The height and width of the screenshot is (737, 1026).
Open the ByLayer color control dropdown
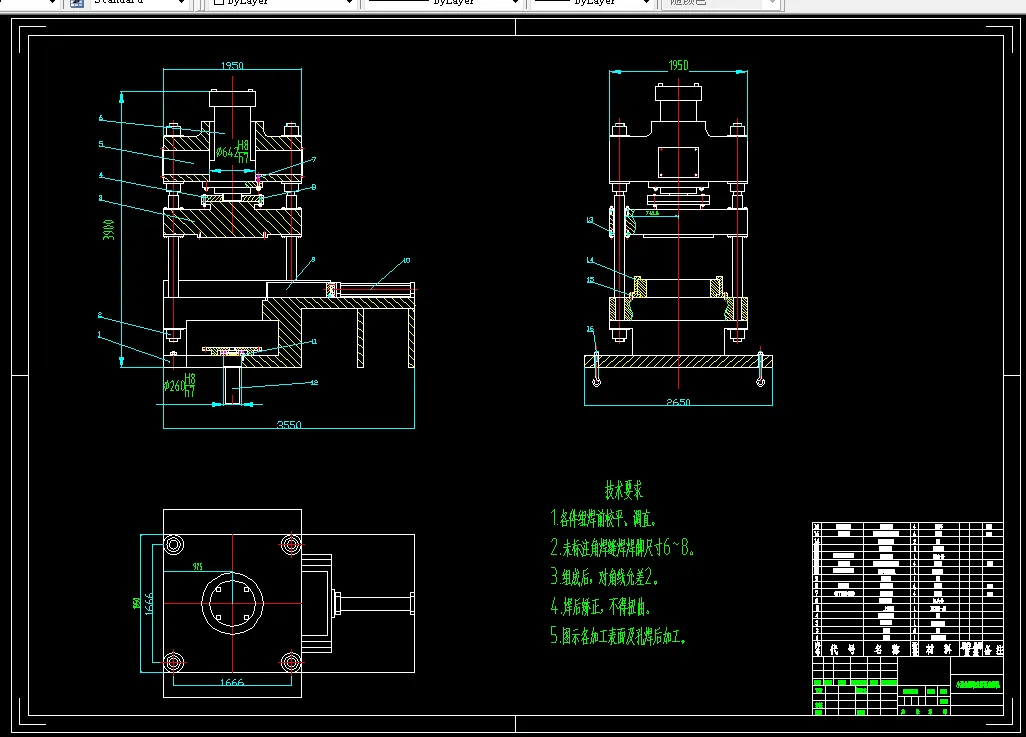tap(283, 3)
